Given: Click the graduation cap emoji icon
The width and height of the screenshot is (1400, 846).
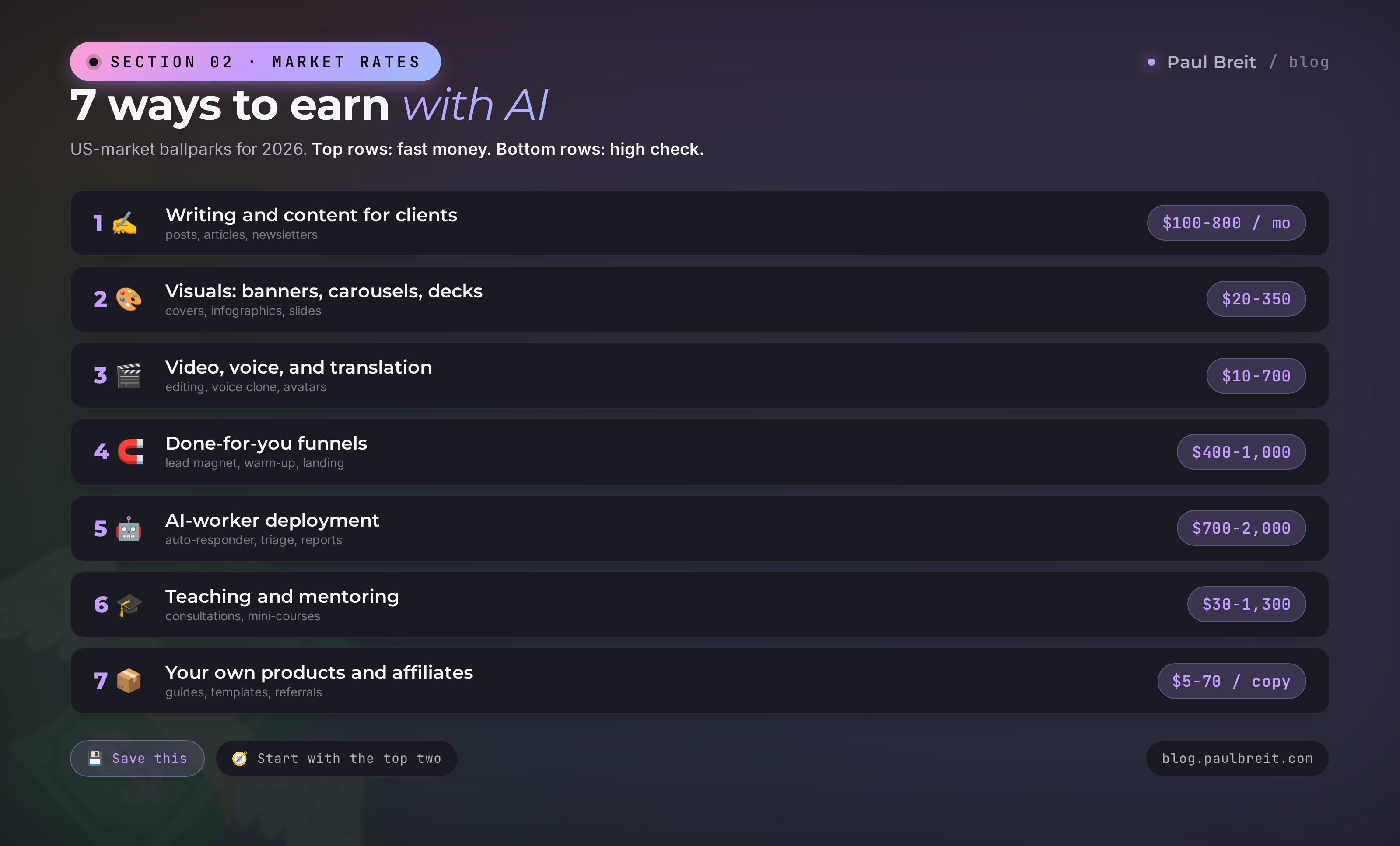Looking at the screenshot, I should [129, 605].
